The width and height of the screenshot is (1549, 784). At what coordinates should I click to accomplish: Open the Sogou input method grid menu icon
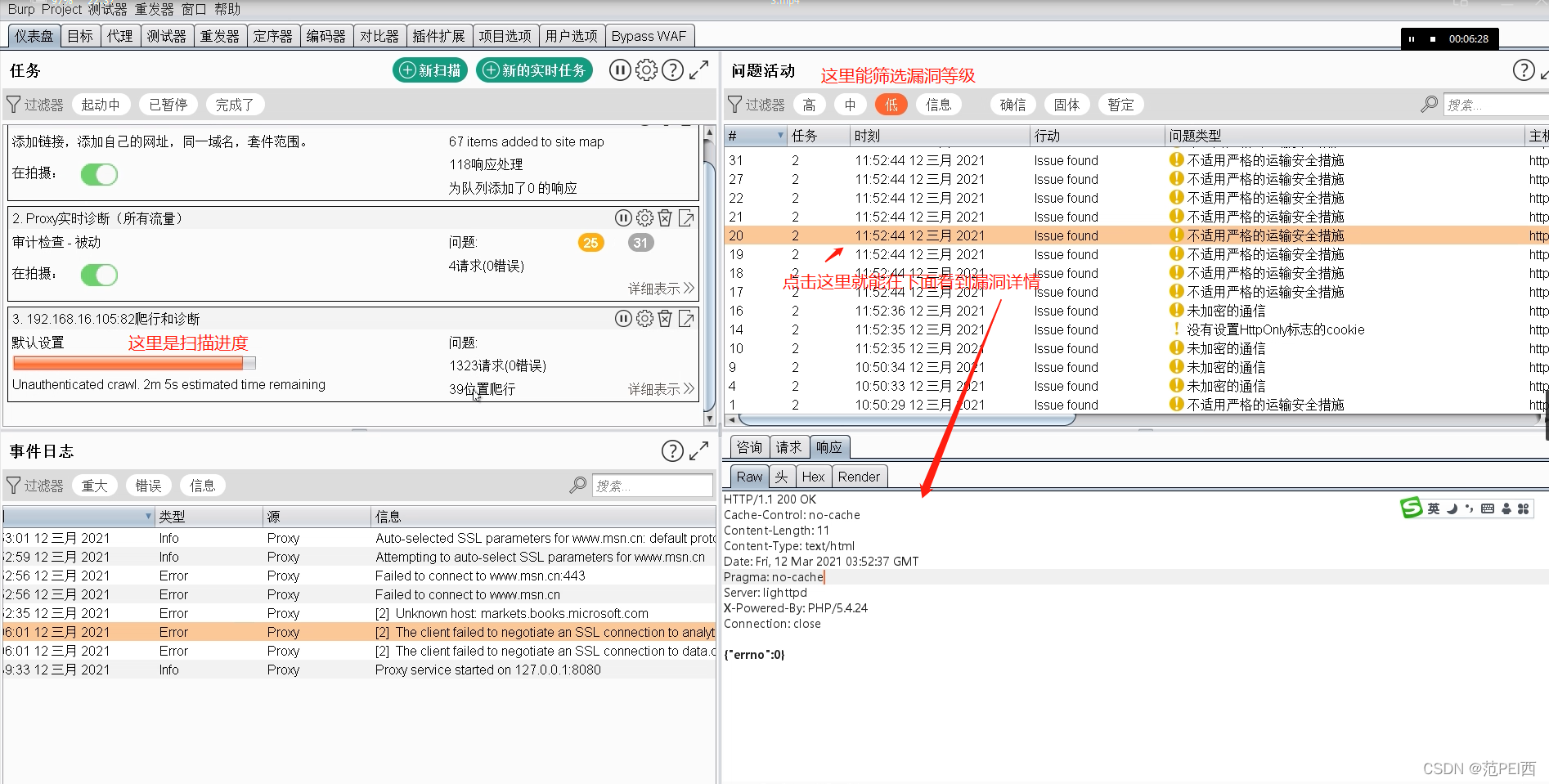(1523, 508)
